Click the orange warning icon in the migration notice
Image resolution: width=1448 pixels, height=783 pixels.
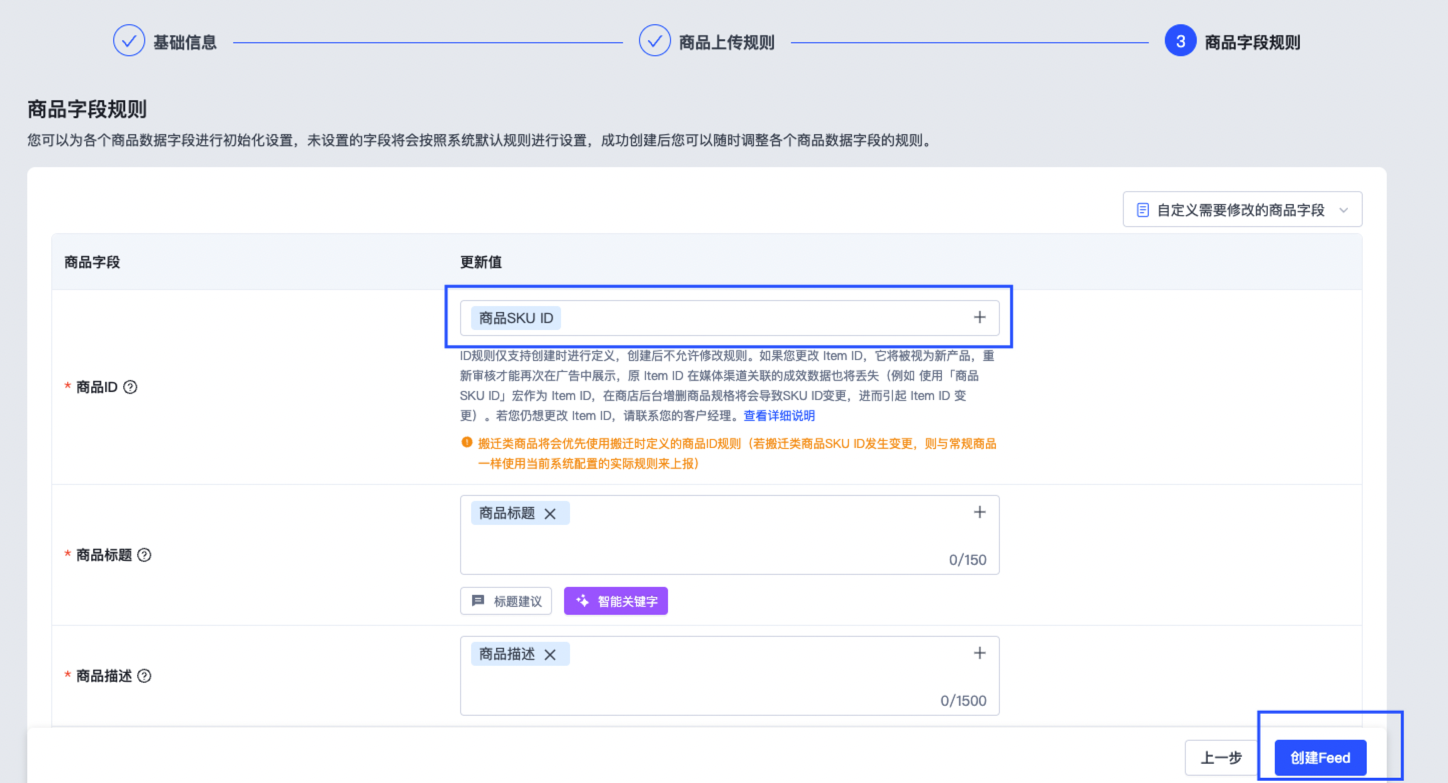tap(468, 443)
